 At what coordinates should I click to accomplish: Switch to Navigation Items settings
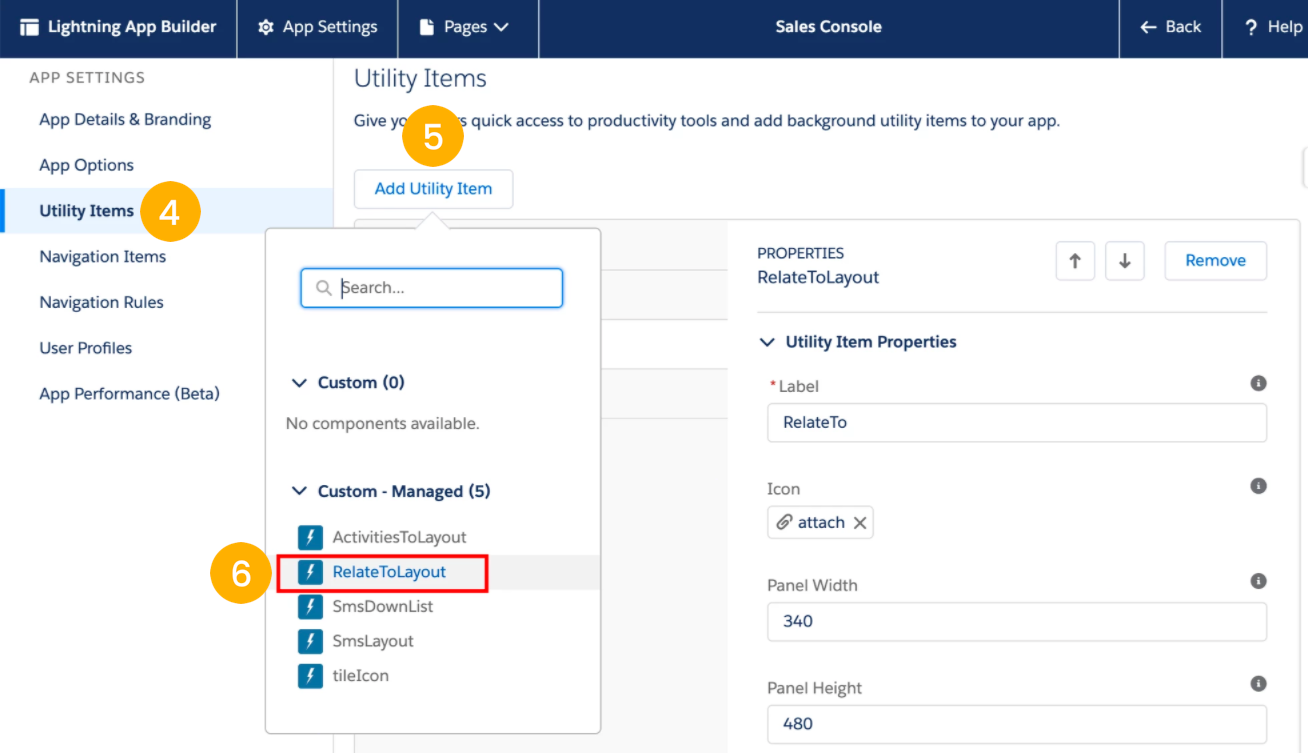[x=102, y=256]
